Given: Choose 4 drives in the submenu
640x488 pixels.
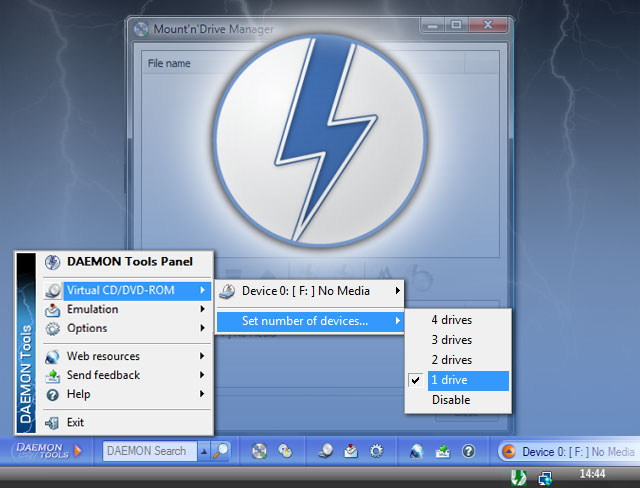Looking at the screenshot, I should [451, 320].
